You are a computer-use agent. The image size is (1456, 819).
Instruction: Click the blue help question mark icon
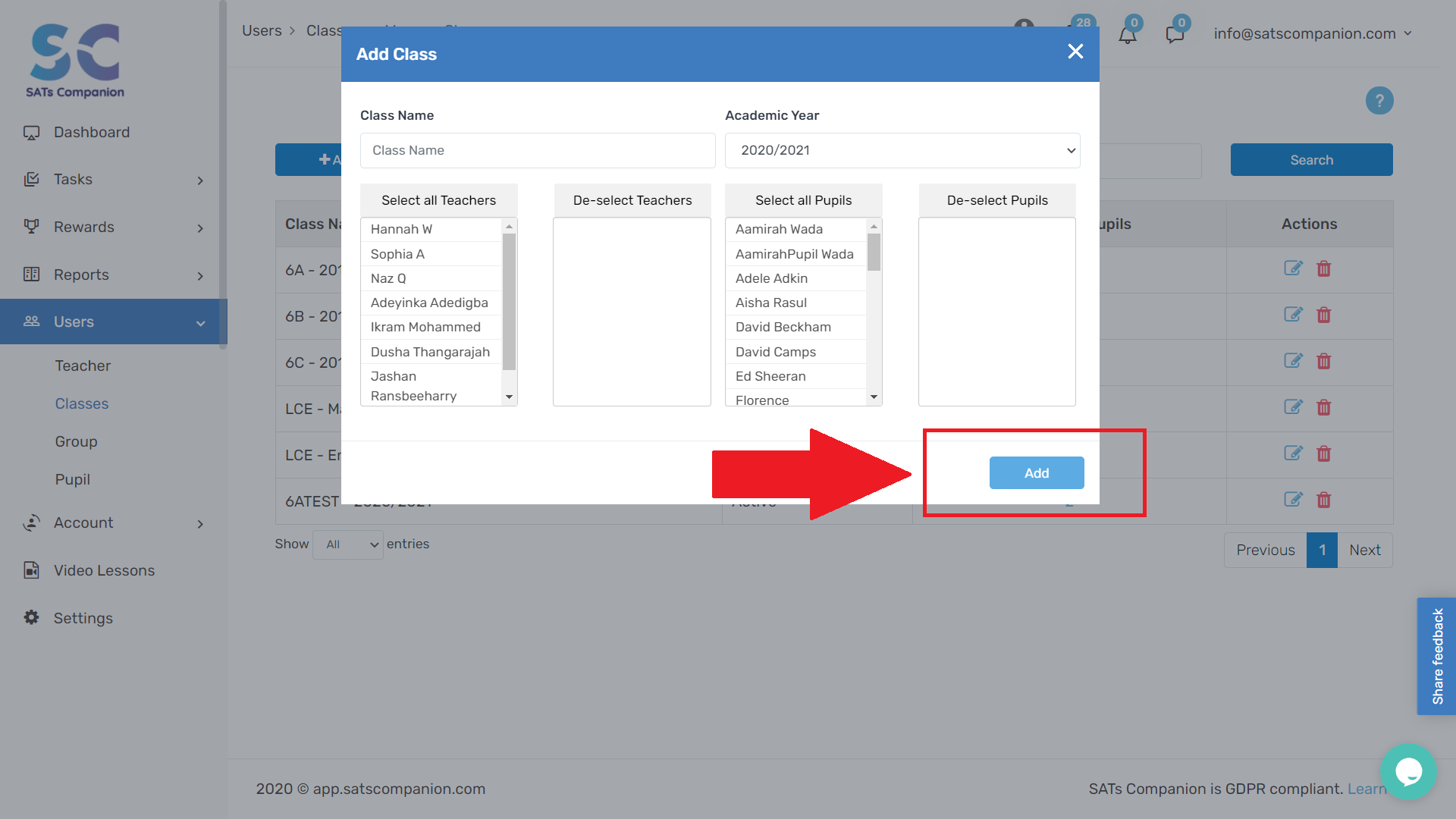pos(1379,101)
